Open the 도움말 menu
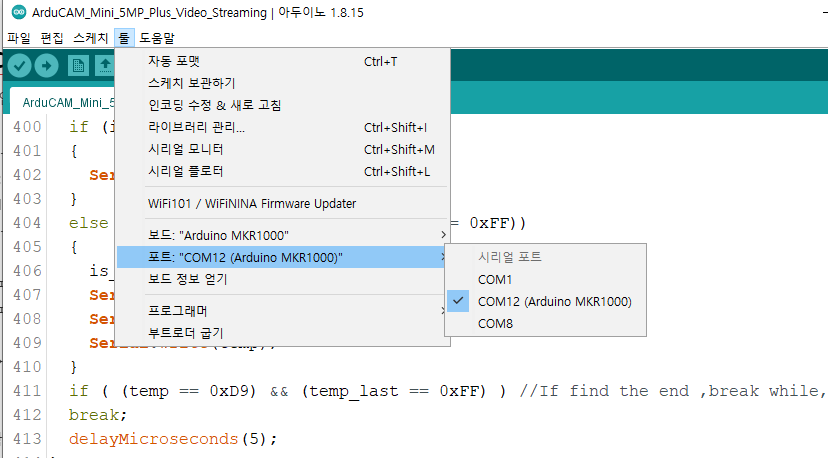 click(x=157, y=38)
